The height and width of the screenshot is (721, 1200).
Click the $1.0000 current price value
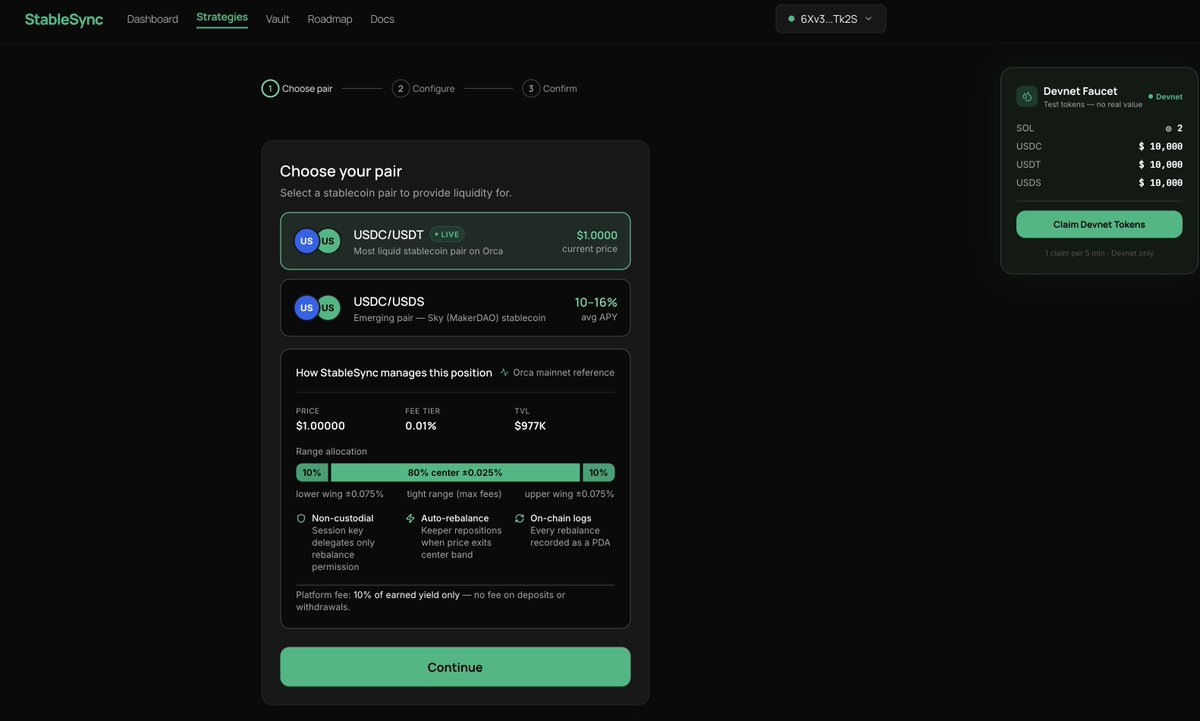[597, 235]
